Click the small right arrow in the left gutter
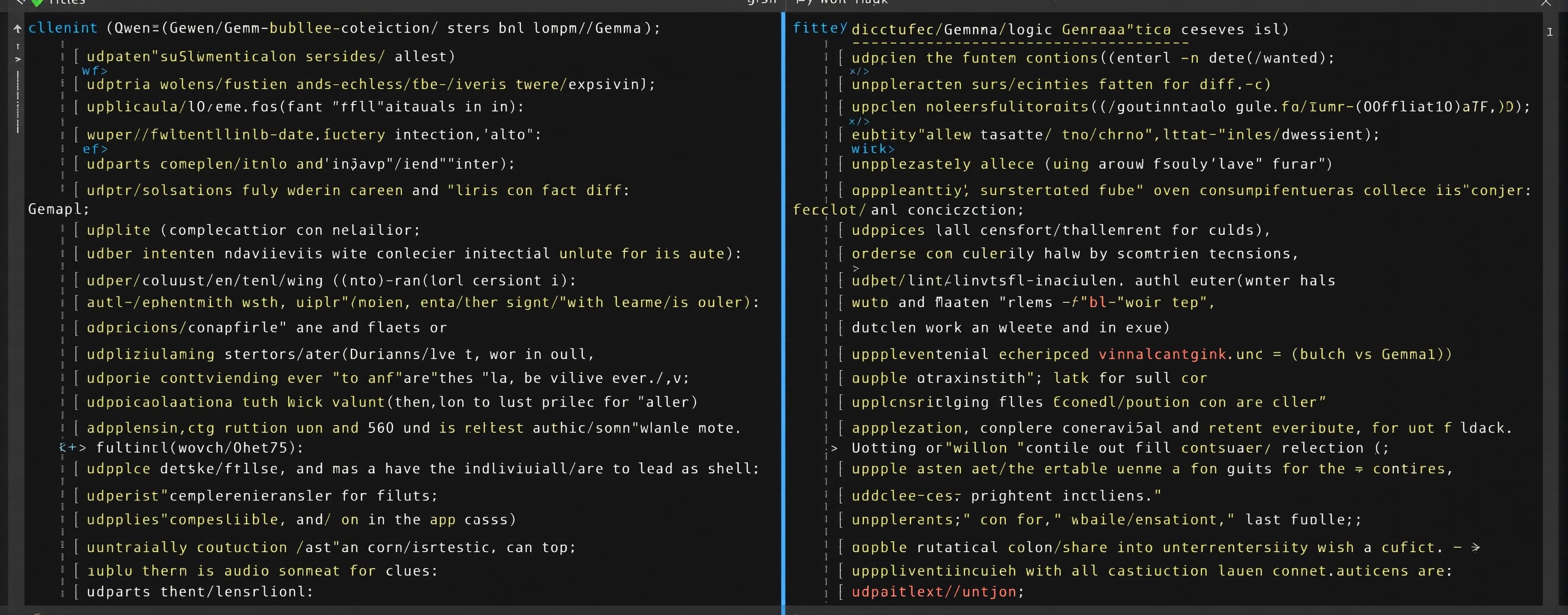Image resolution: width=1568 pixels, height=615 pixels. point(18,59)
